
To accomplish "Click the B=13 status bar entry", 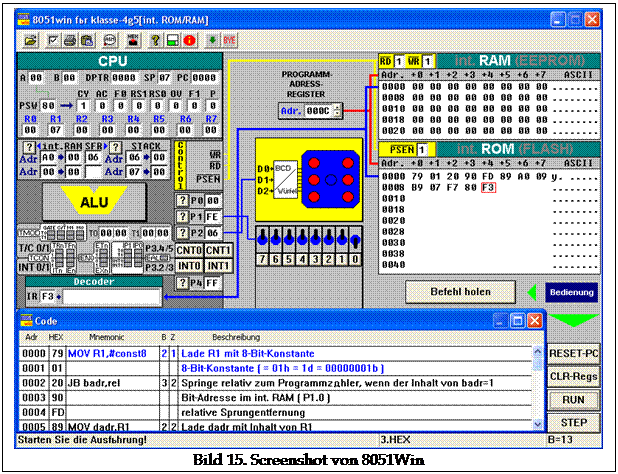I will point(560,440).
